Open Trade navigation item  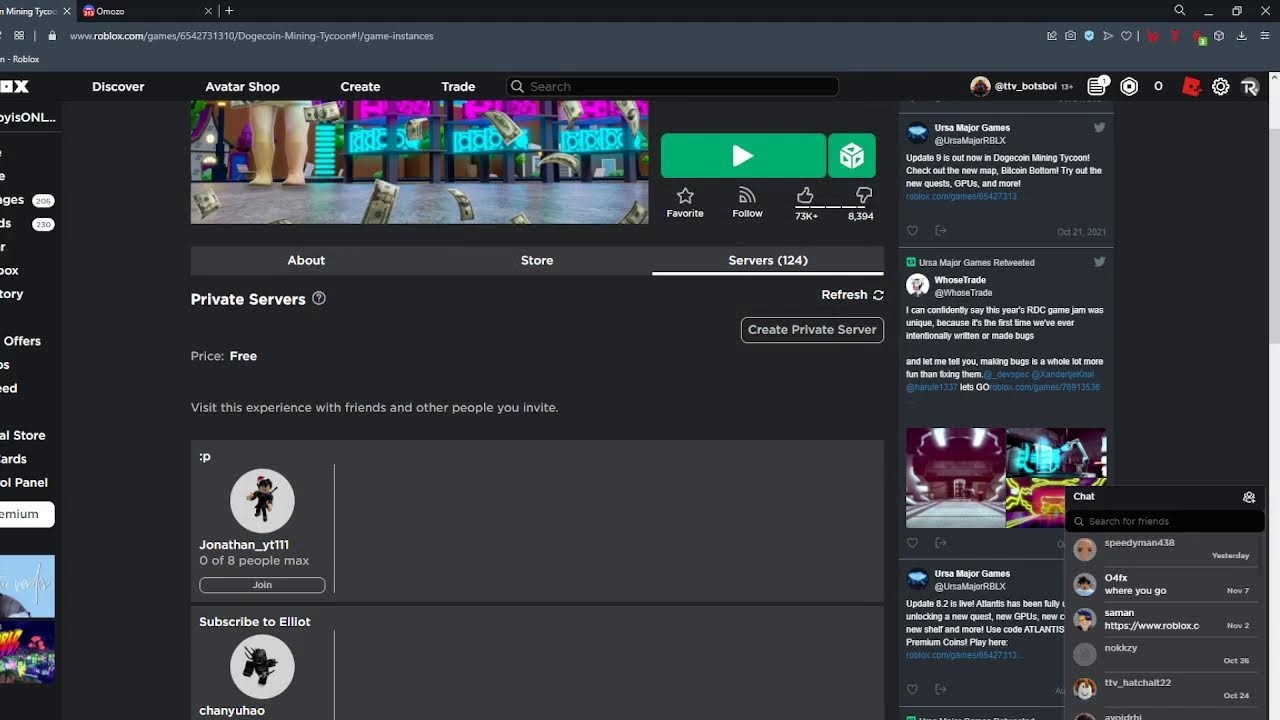[x=458, y=87]
